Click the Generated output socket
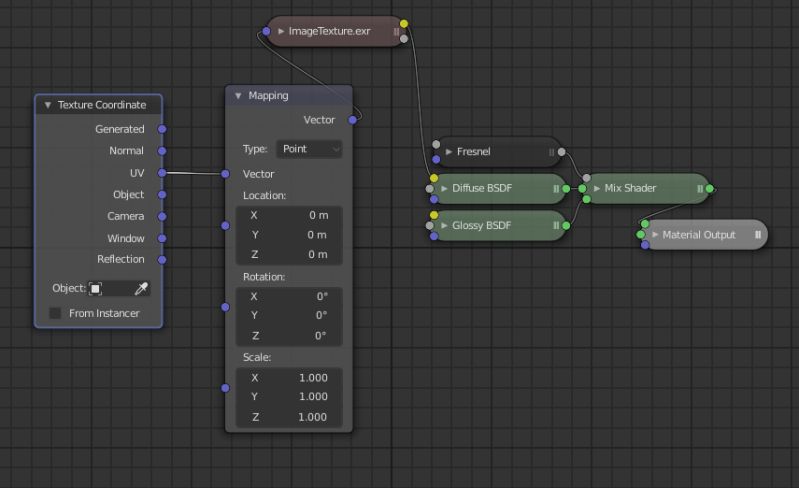799x488 pixels. pyautogui.click(x=162, y=129)
